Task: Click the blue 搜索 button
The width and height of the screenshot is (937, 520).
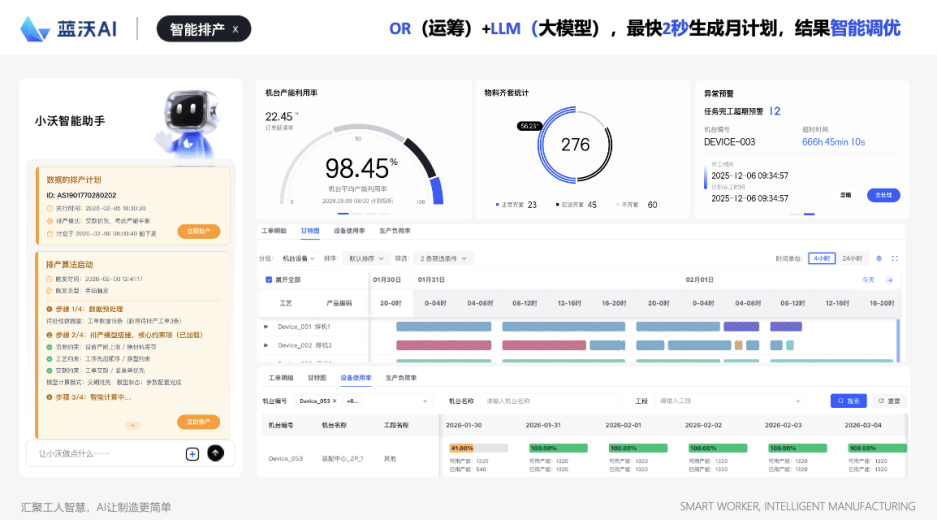Action: click(848, 400)
